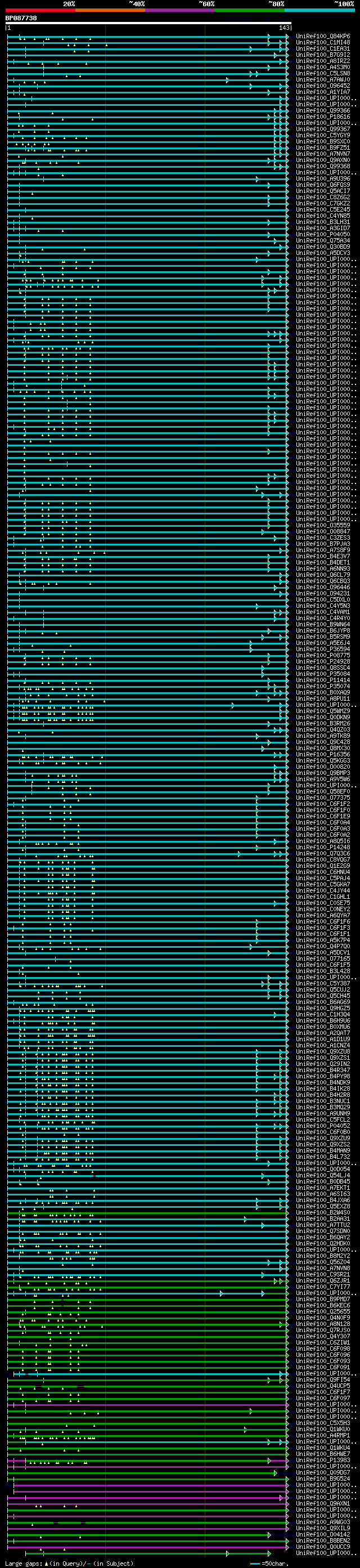Click the end position 143 label
360x1568 pixels.
coord(285,28)
